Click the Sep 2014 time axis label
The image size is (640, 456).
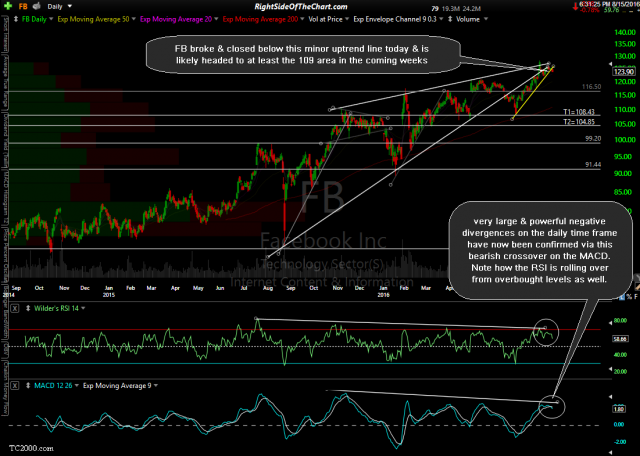coord(13,291)
